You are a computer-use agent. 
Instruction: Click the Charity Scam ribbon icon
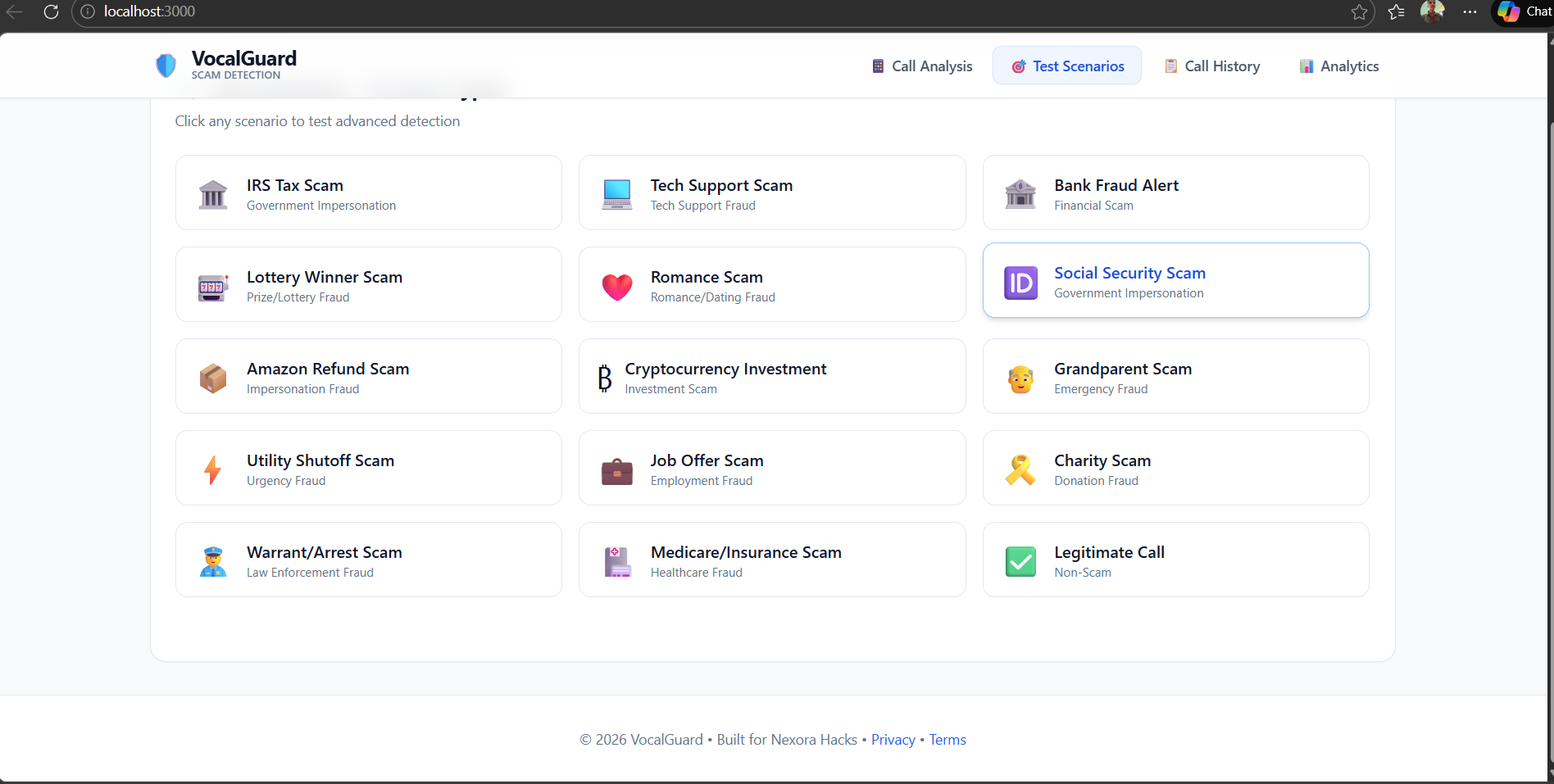pos(1020,469)
